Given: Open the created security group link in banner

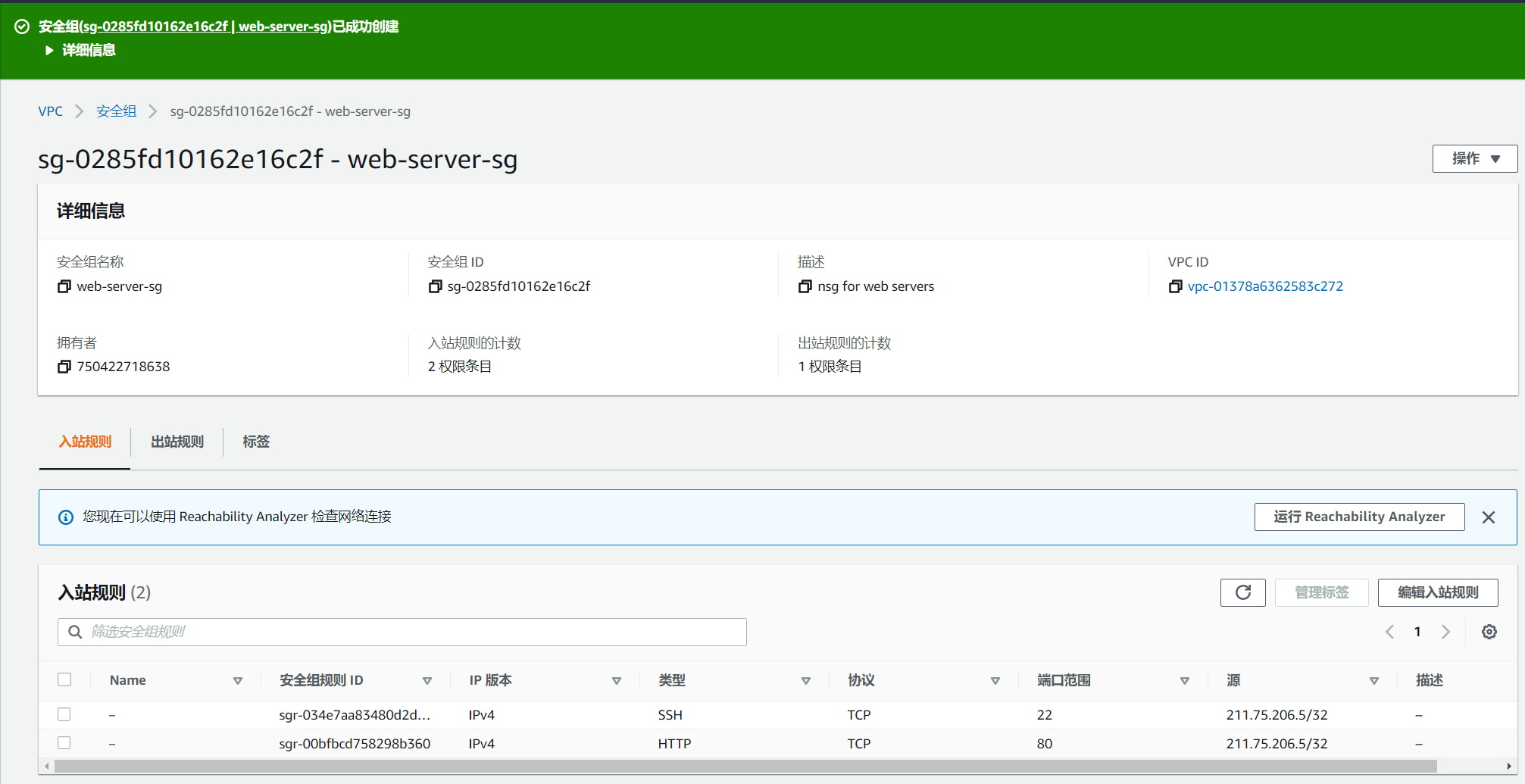Looking at the screenshot, I should point(205,27).
